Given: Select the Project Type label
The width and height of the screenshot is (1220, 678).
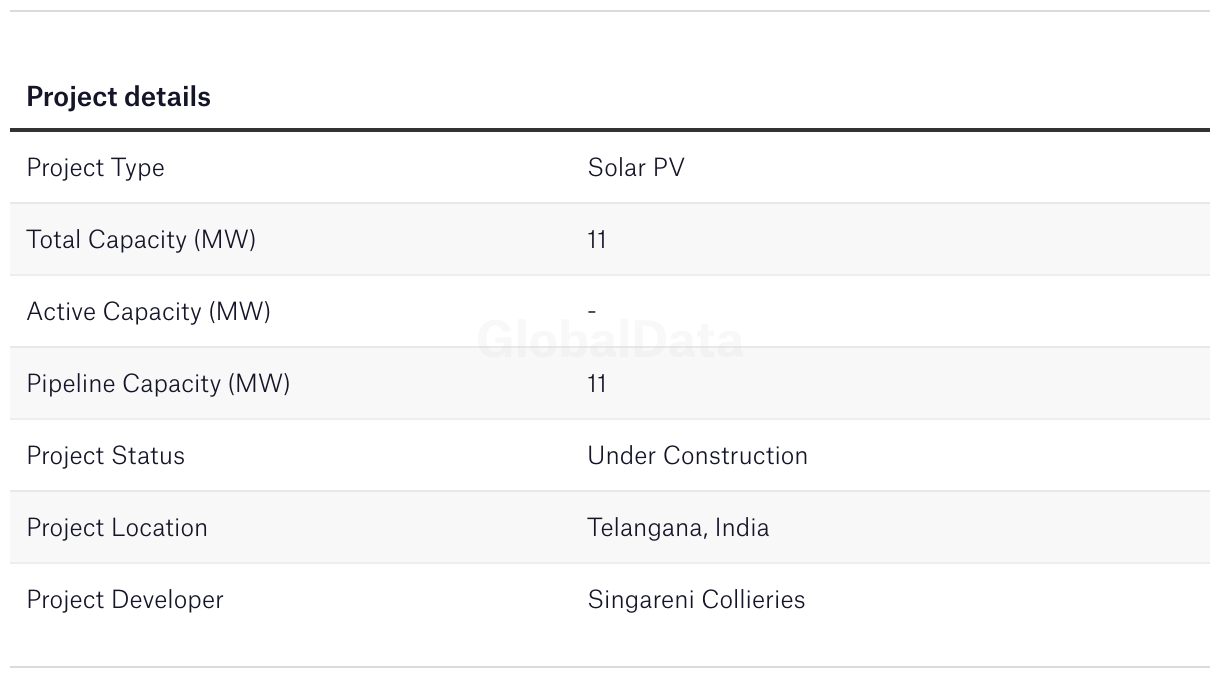Looking at the screenshot, I should click(x=95, y=168).
